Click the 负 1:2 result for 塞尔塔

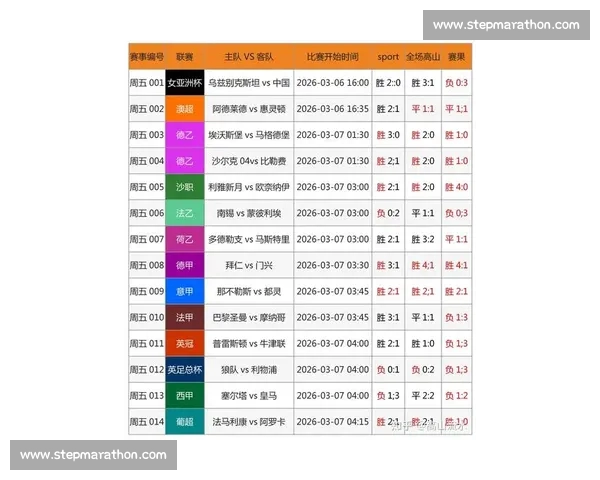click(x=456, y=395)
